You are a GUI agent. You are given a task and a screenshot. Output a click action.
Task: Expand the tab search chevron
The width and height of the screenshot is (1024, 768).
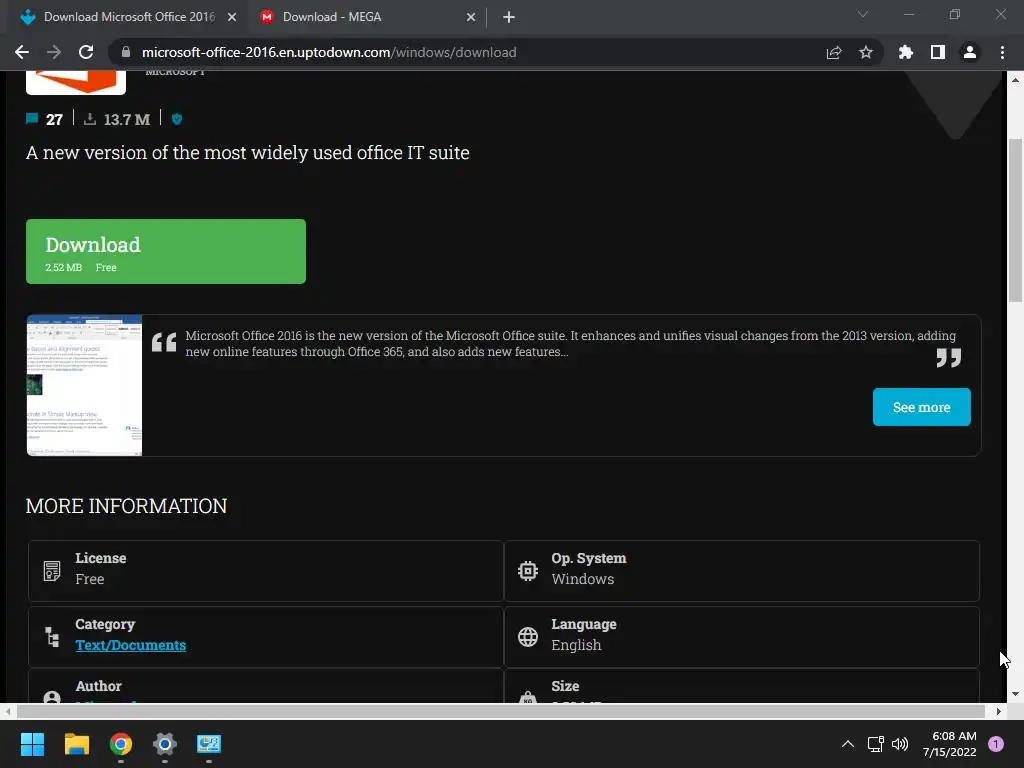pyautogui.click(x=863, y=14)
